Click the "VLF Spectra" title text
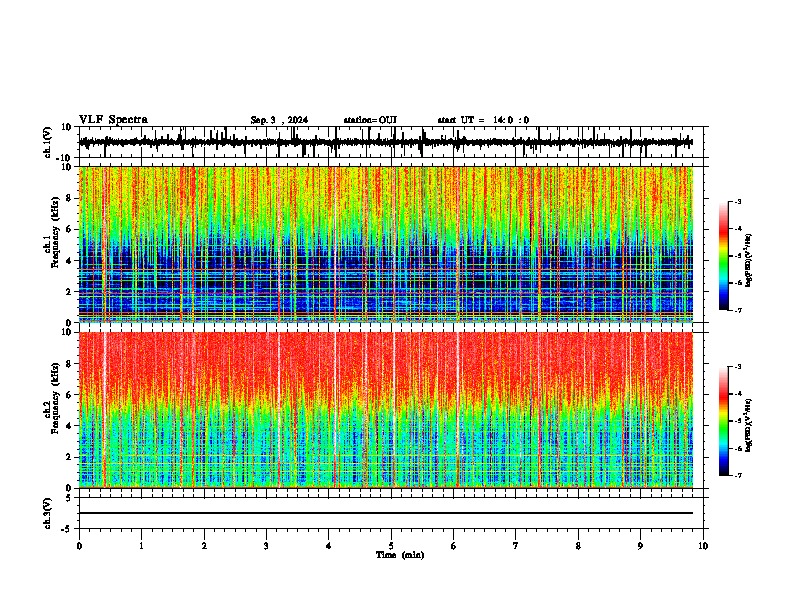The height and width of the screenshot is (612, 792). pyautogui.click(x=113, y=120)
